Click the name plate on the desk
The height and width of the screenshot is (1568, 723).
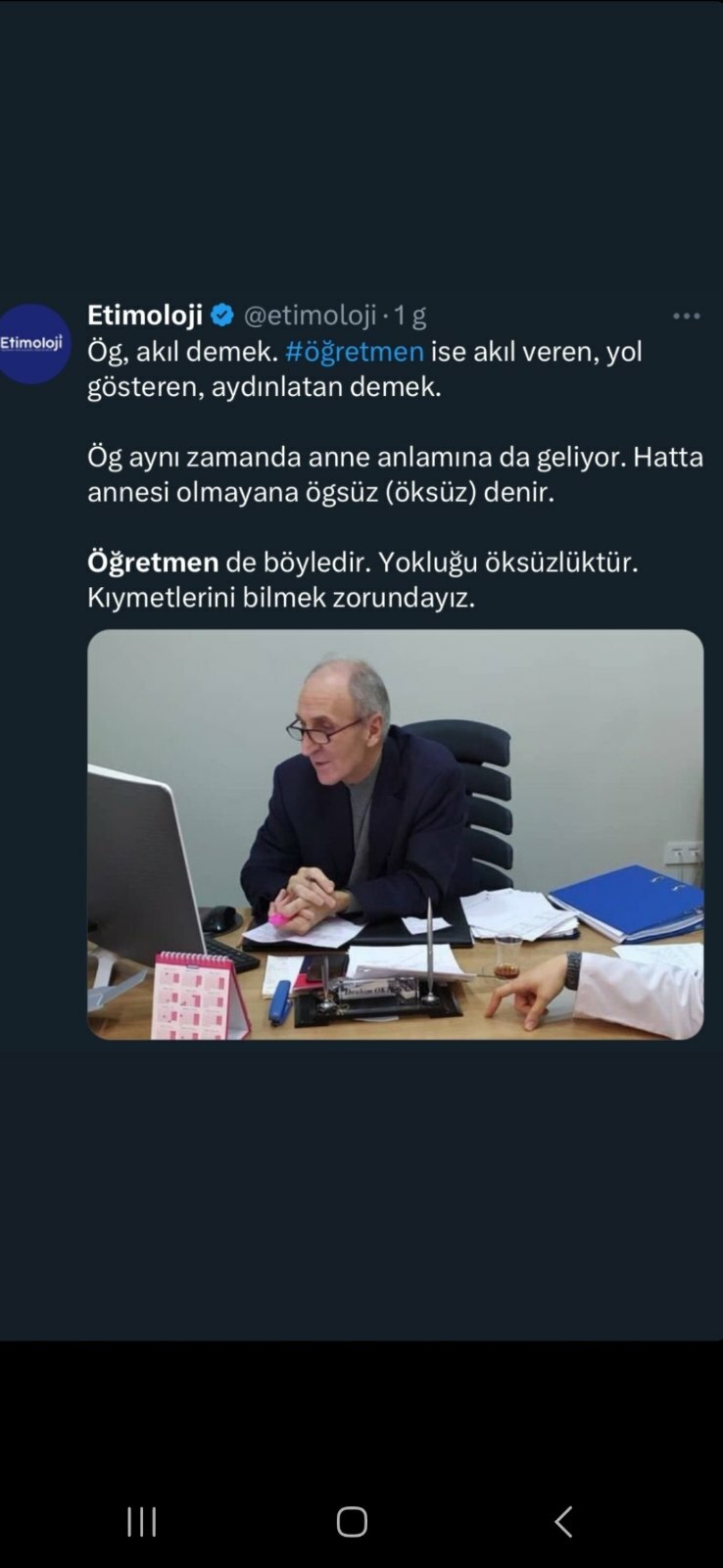pyautogui.click(x=375, y=997)
